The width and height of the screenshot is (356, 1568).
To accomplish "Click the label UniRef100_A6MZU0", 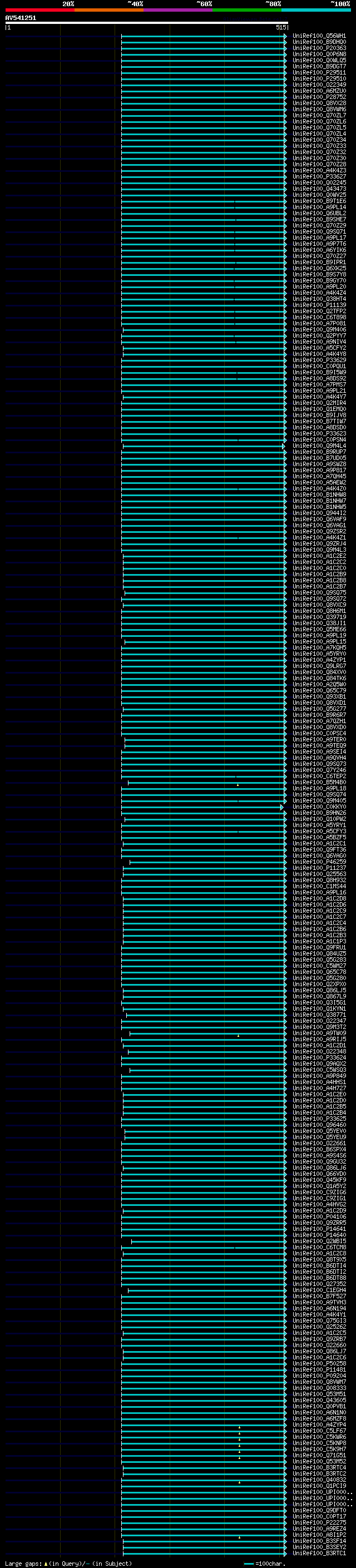I will coord(319,91).
